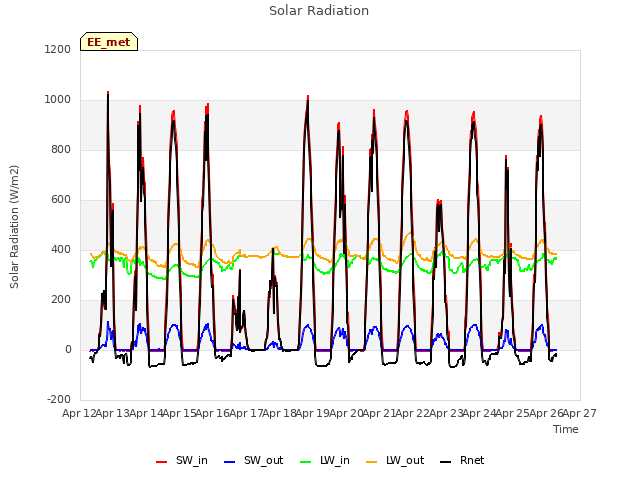640x480 pixels.
Task: Click the 600 y-axis tick label
Action: (x=61, y=200)
